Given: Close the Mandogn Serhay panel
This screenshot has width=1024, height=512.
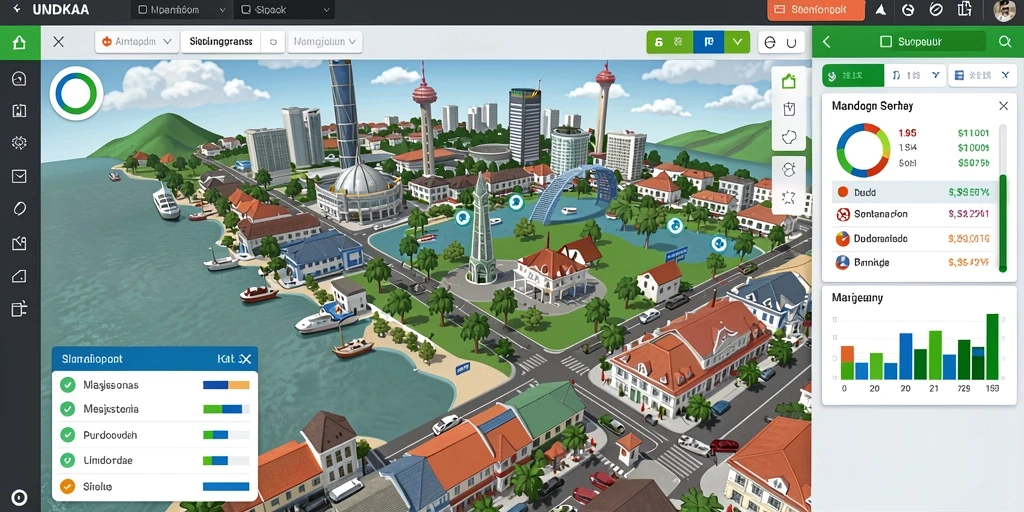Looking at the screenshot, I should point(1003,106).
